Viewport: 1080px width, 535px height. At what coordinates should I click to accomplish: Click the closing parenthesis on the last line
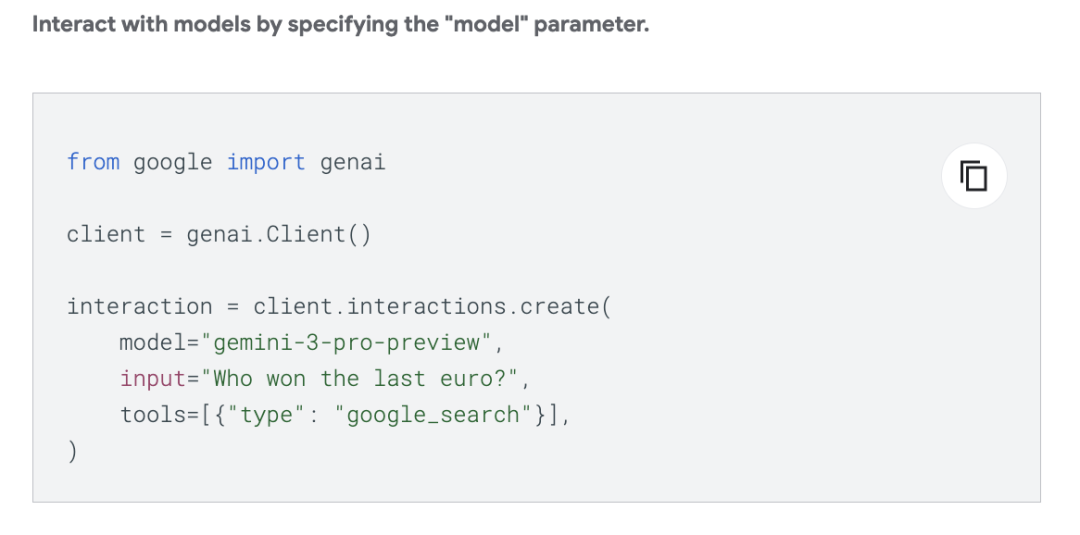tap(72, 451)
